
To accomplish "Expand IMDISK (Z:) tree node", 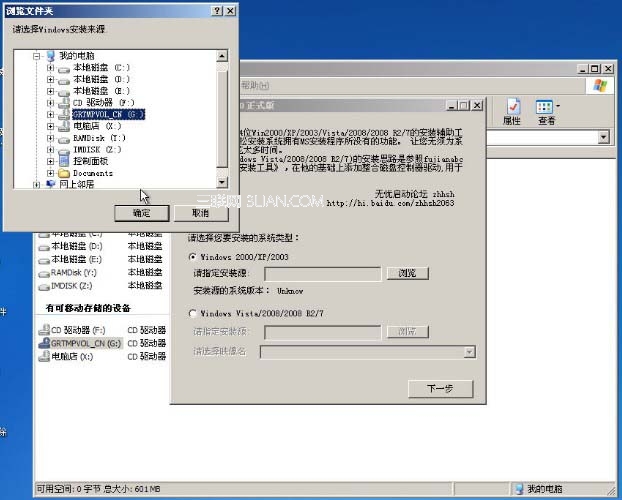I will point(50,150).
